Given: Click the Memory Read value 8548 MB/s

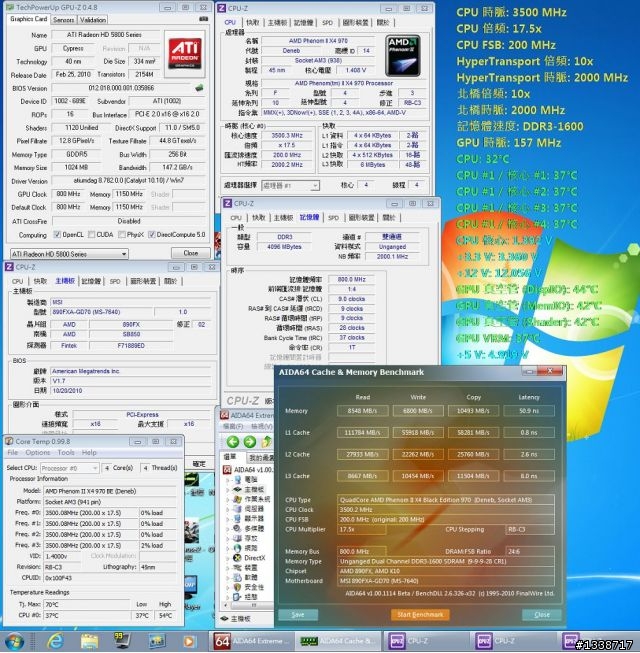Looking at the screenshot, I should [363, 411].
